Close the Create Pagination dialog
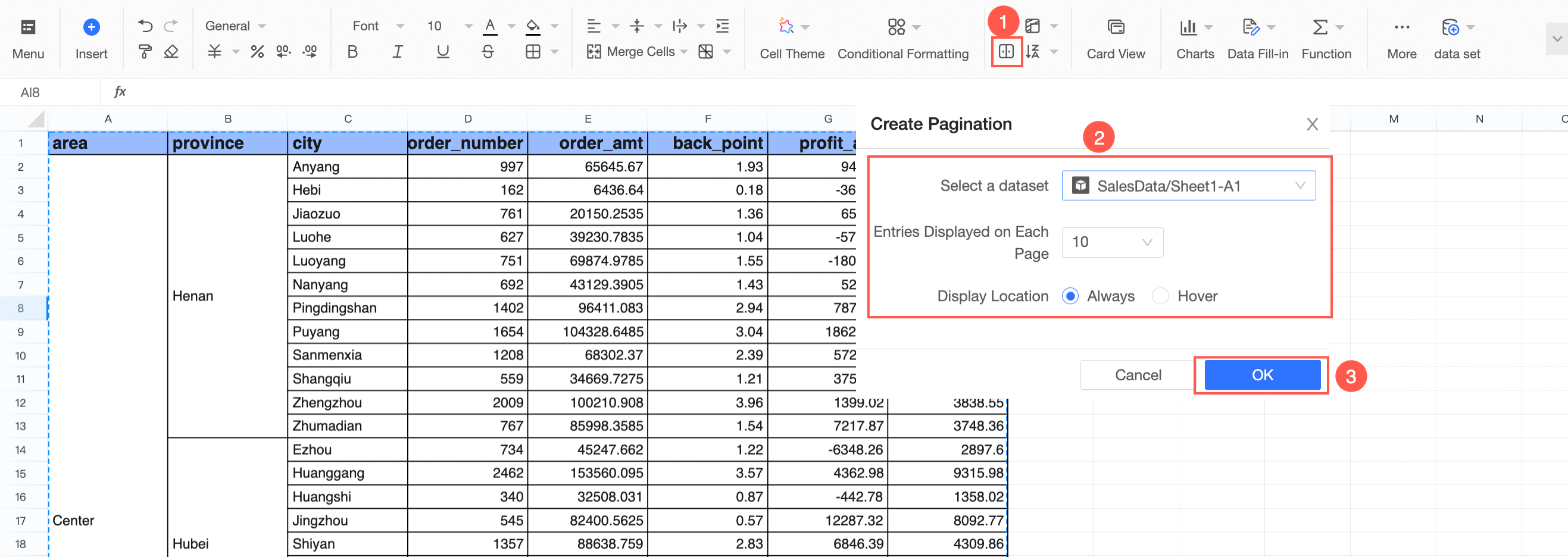Image resolution: width=1568 pixels, height=557 pixels. click(x=1312, y=124)
